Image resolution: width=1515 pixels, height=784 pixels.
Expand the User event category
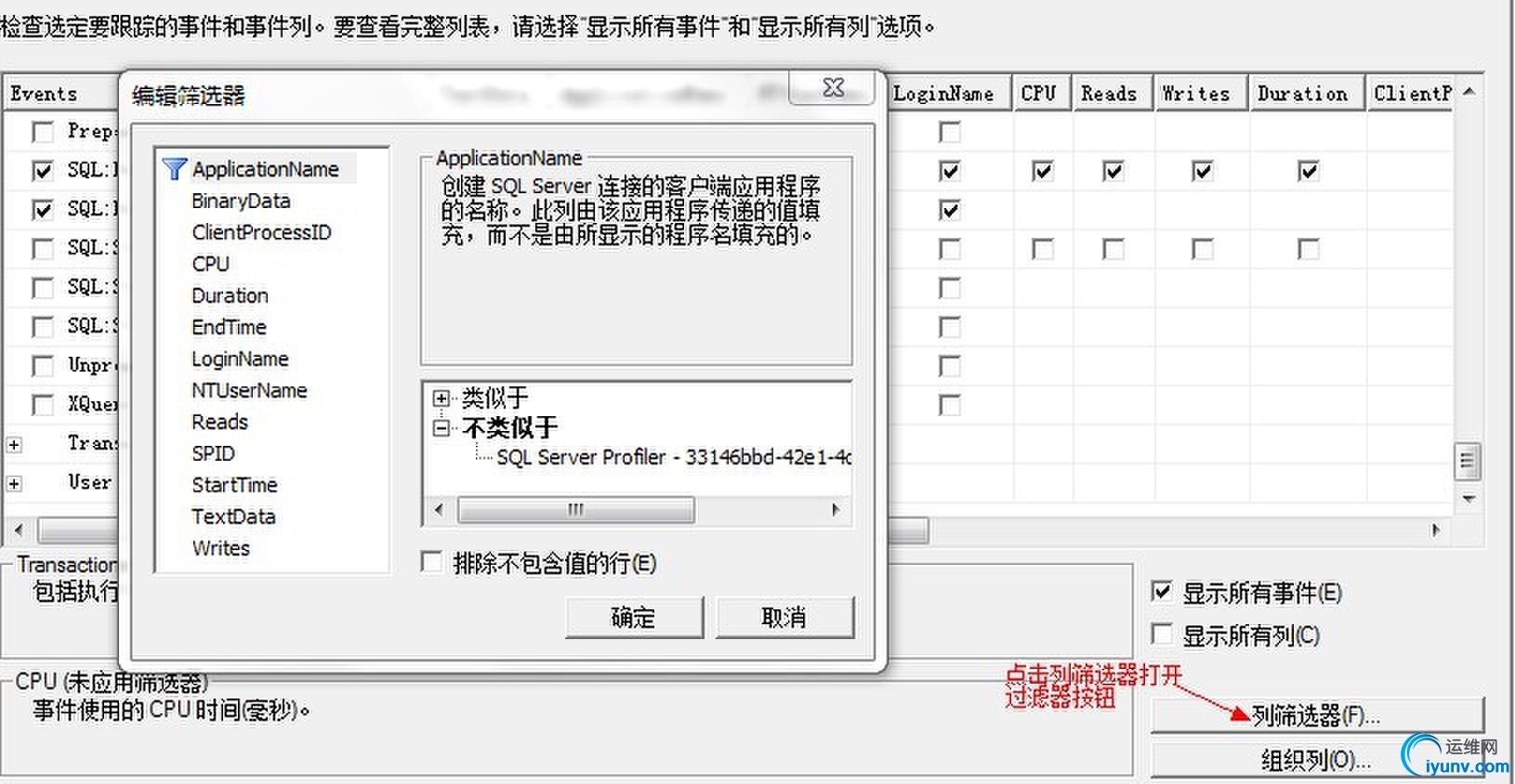point(14,484)
